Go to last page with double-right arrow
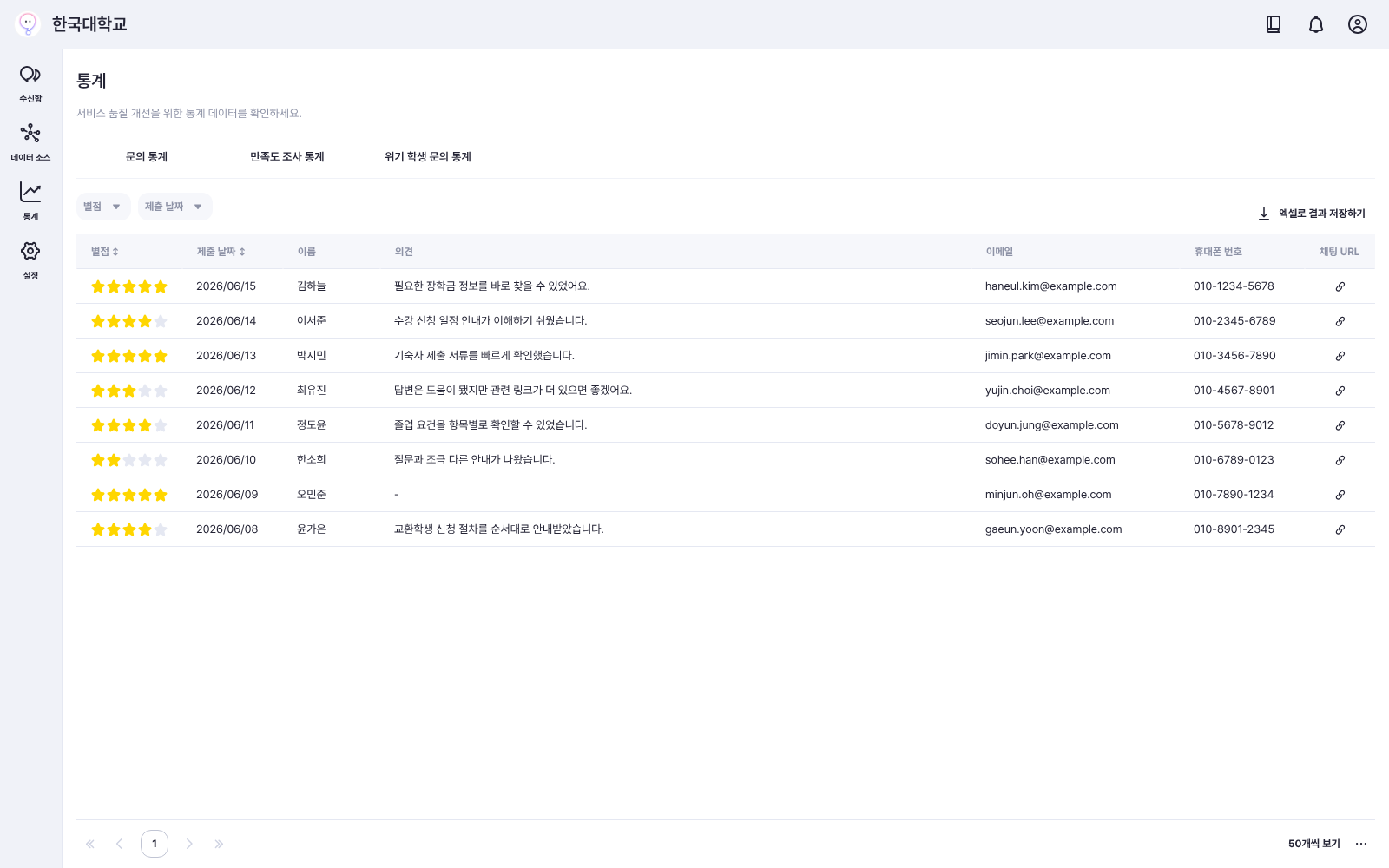This screenshot has height=868, width=1389. (x=219, y=844)
